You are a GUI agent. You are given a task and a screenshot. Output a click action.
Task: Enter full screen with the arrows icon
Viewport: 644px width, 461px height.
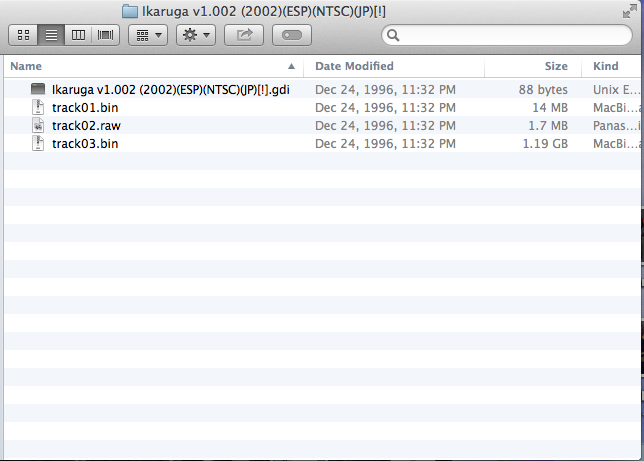pyautogui.click(x=630, y=12)
